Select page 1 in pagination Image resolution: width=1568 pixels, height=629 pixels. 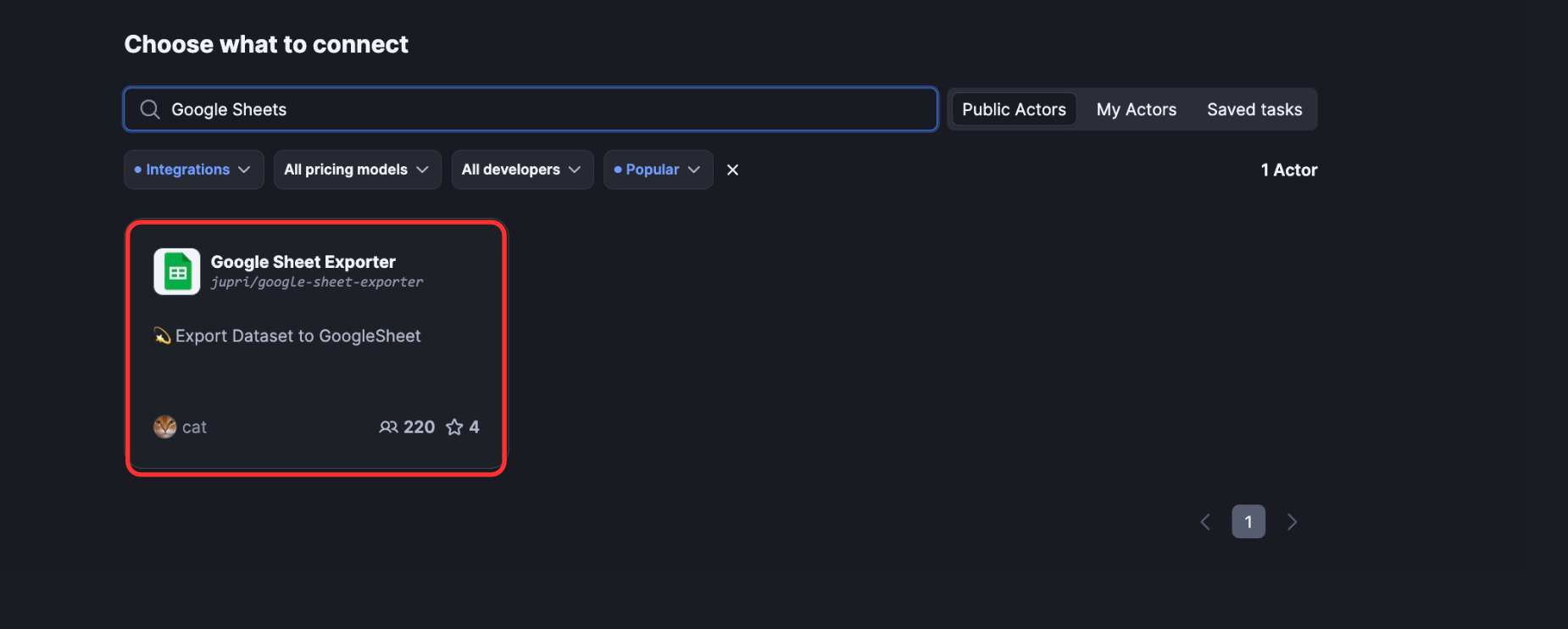(1248, 522)
